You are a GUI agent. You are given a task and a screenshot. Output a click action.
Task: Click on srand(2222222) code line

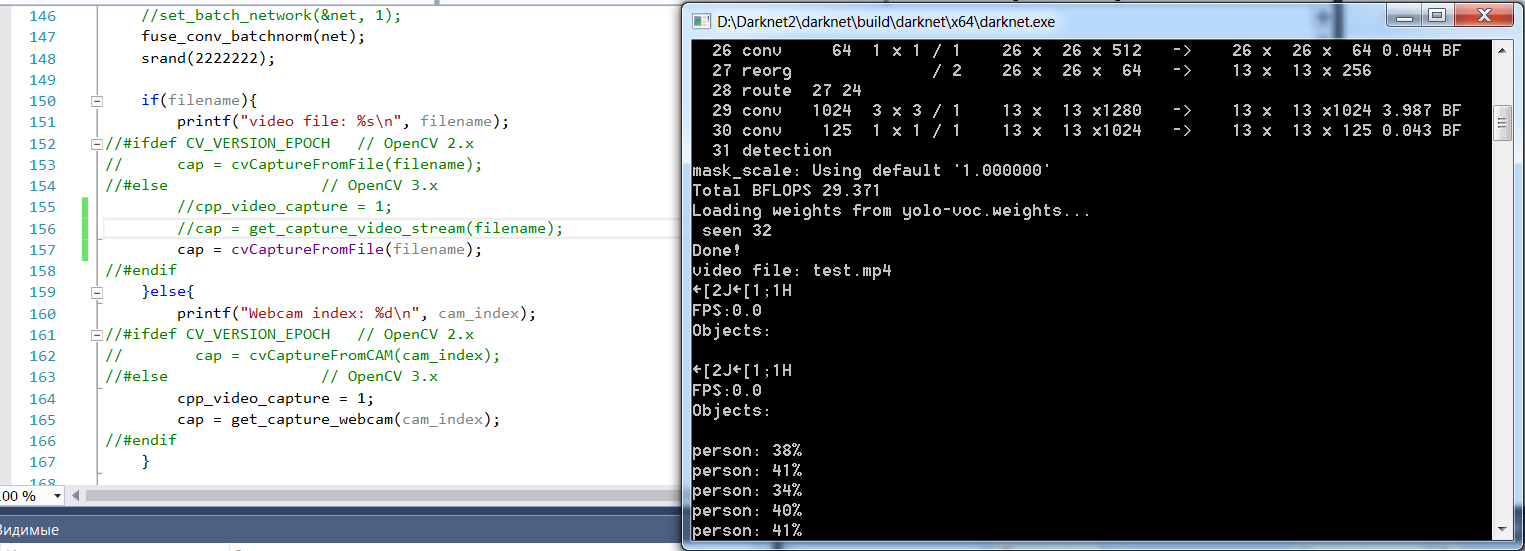(208, 58)
